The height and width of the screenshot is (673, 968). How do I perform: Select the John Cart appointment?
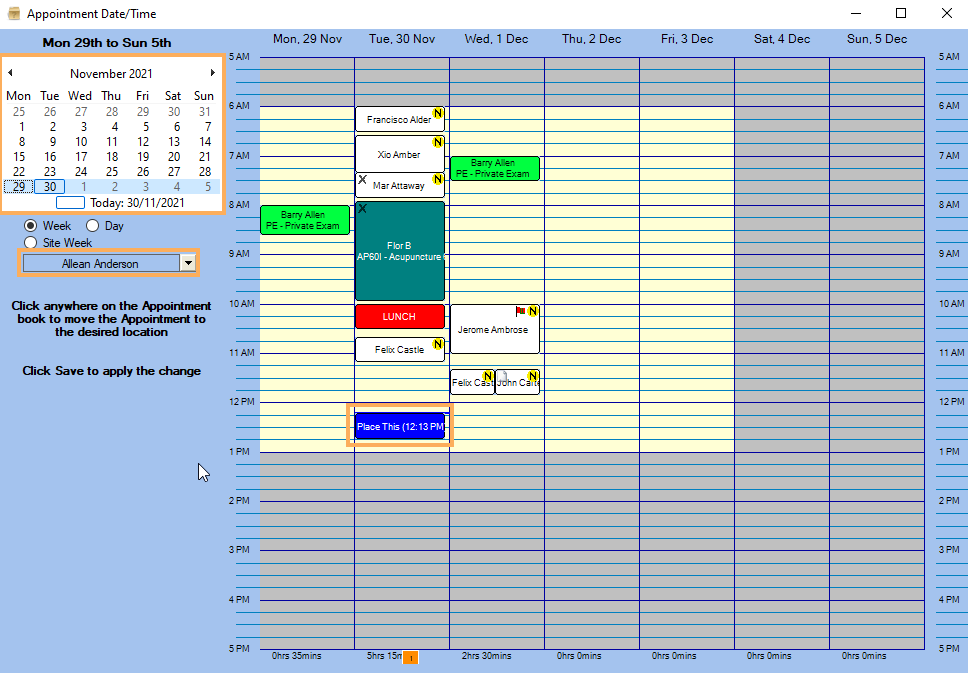tap(517, 382)
